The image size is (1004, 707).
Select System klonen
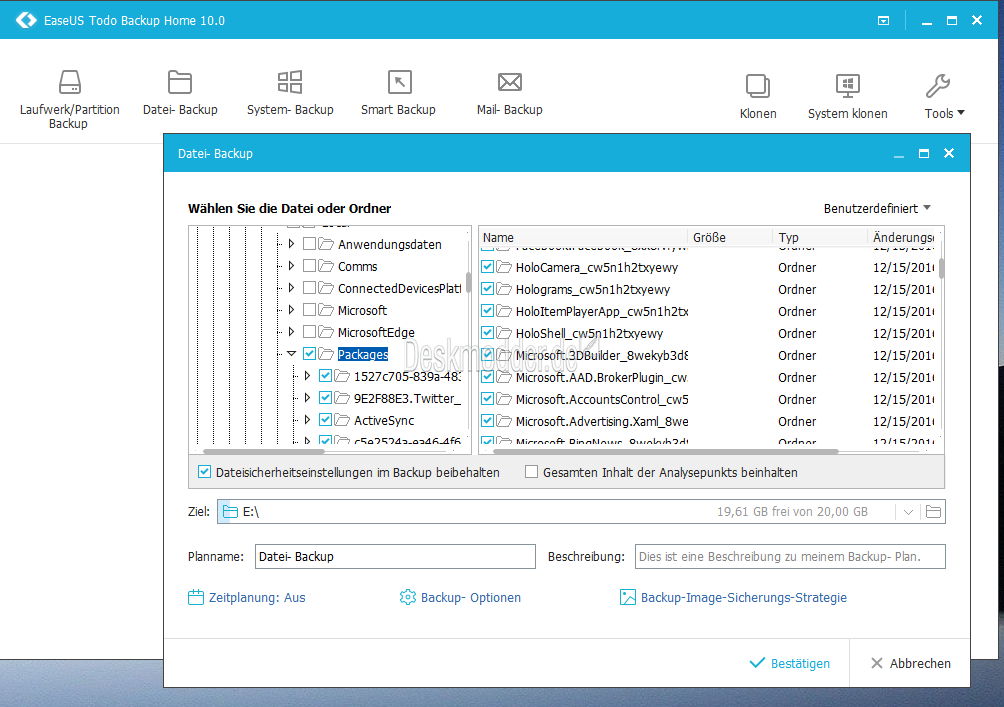pyautogui.click(x=847, y=97)
